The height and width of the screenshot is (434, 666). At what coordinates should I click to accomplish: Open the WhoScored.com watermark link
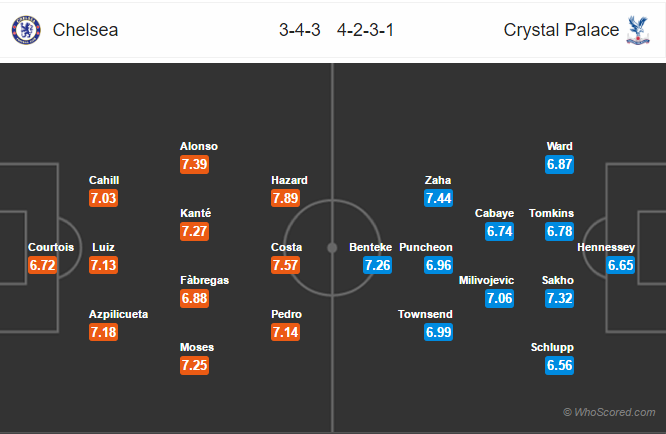coord(609,412)
